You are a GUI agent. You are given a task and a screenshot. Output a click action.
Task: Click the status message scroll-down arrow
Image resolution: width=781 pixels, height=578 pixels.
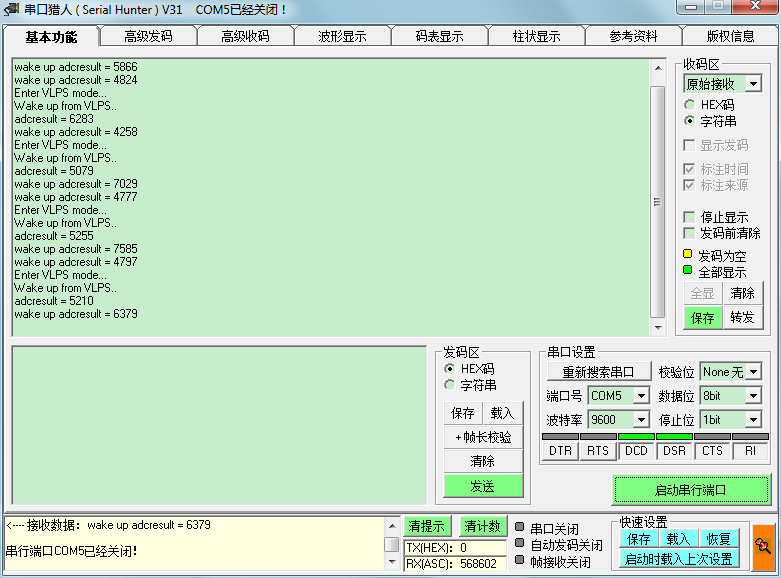392,562
